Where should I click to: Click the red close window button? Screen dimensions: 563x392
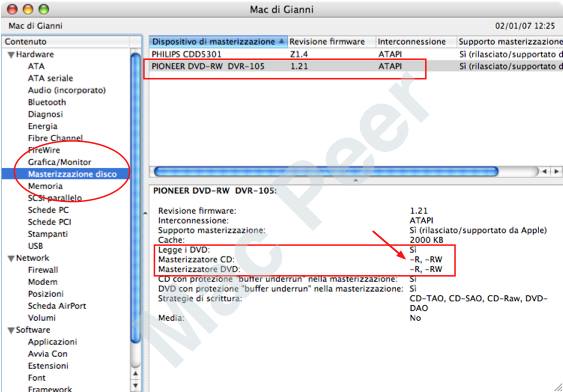[12, 9]
